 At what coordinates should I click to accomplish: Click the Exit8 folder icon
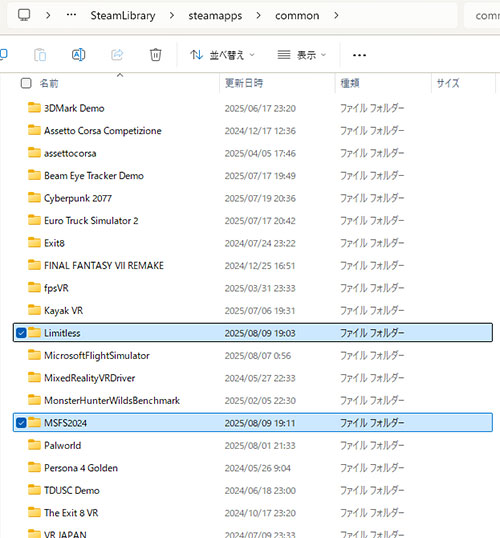34,243
